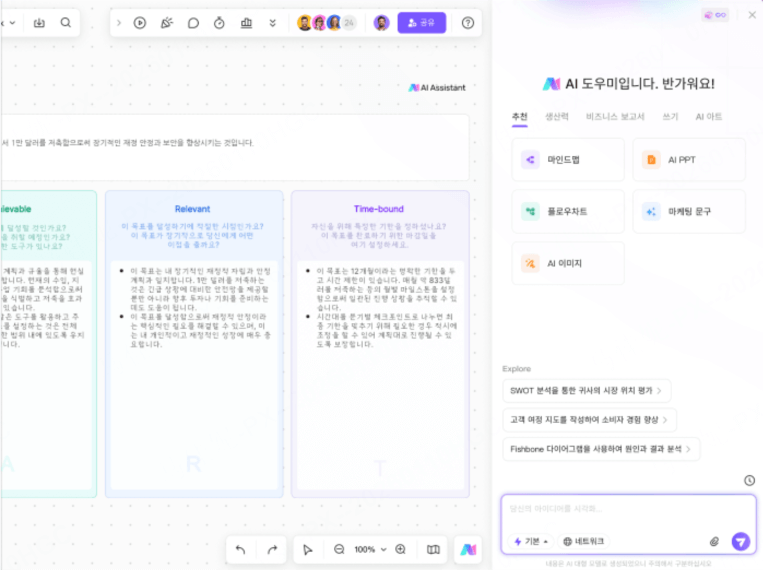Click the celebrate confetti icon
Viewport: 764px width, 570px height.
(x=167, y=22)
